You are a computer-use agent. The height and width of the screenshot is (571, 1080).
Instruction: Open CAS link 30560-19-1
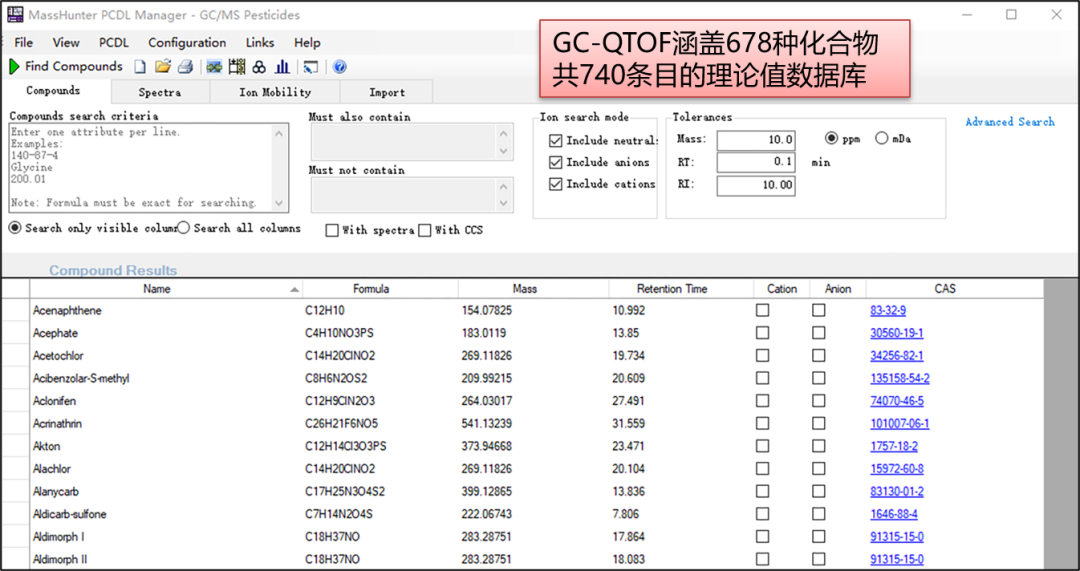pos(896,333)
